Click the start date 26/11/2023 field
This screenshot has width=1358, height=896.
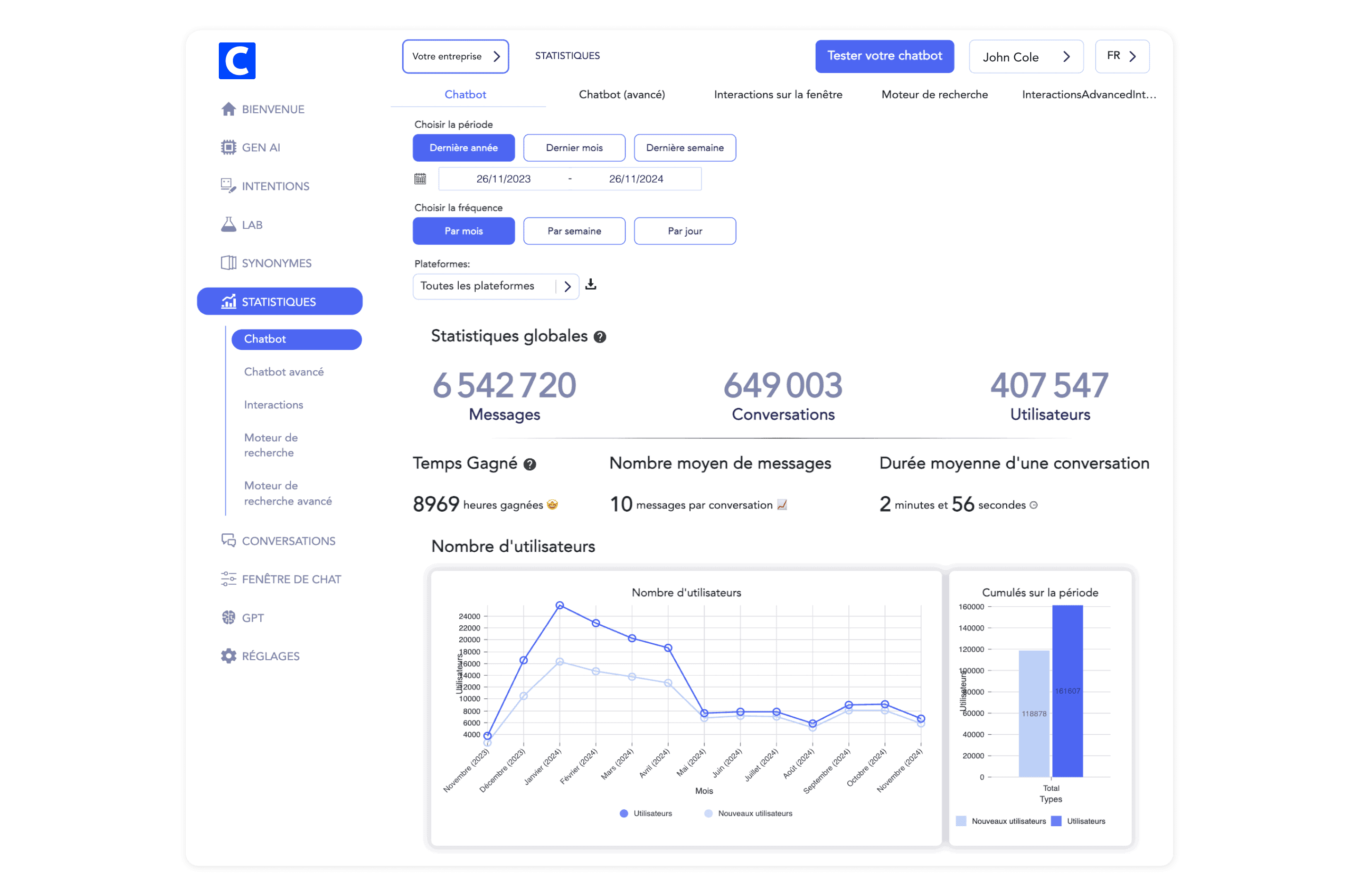[503, 179]
